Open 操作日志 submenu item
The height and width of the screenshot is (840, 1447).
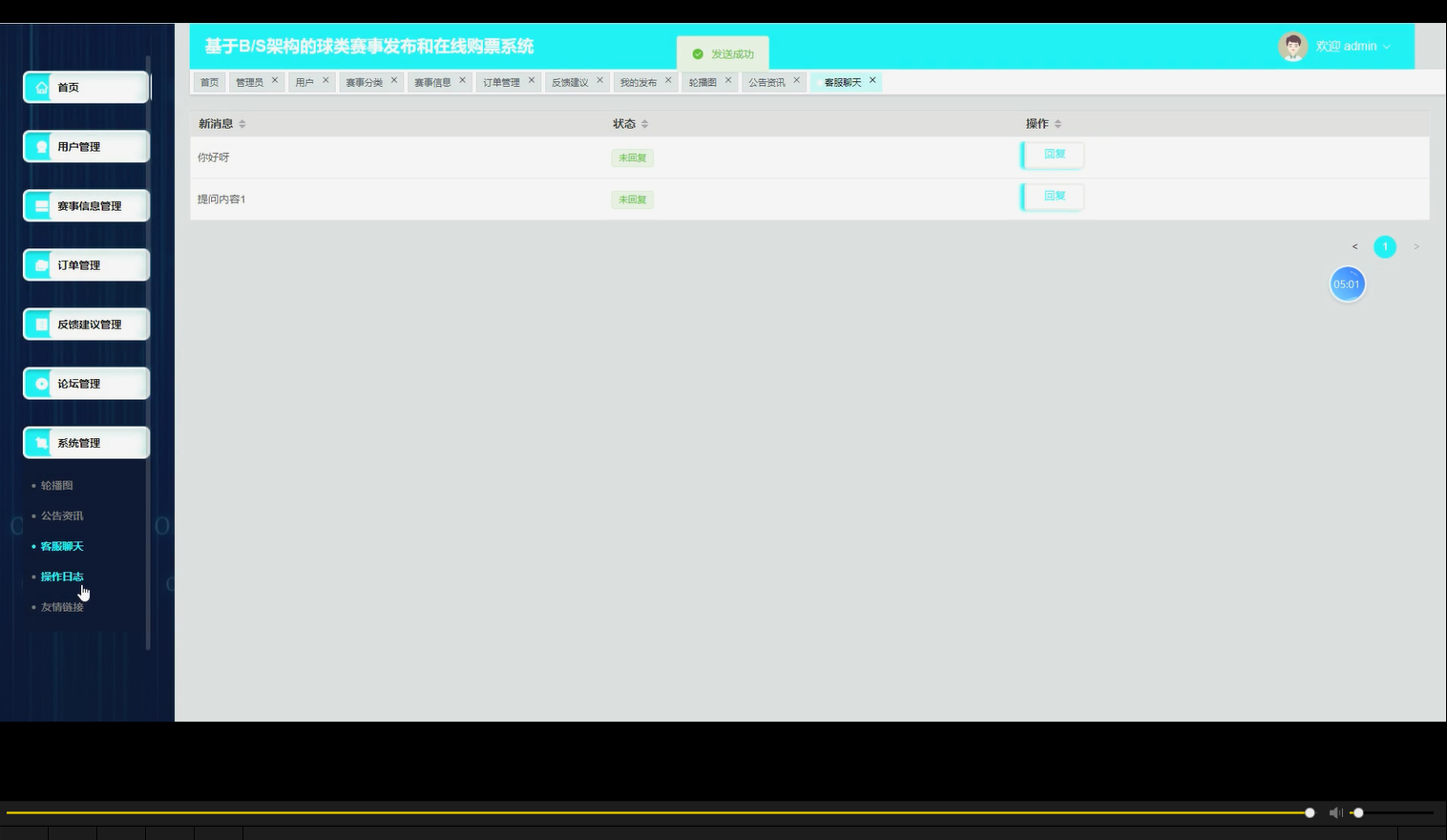62,577
